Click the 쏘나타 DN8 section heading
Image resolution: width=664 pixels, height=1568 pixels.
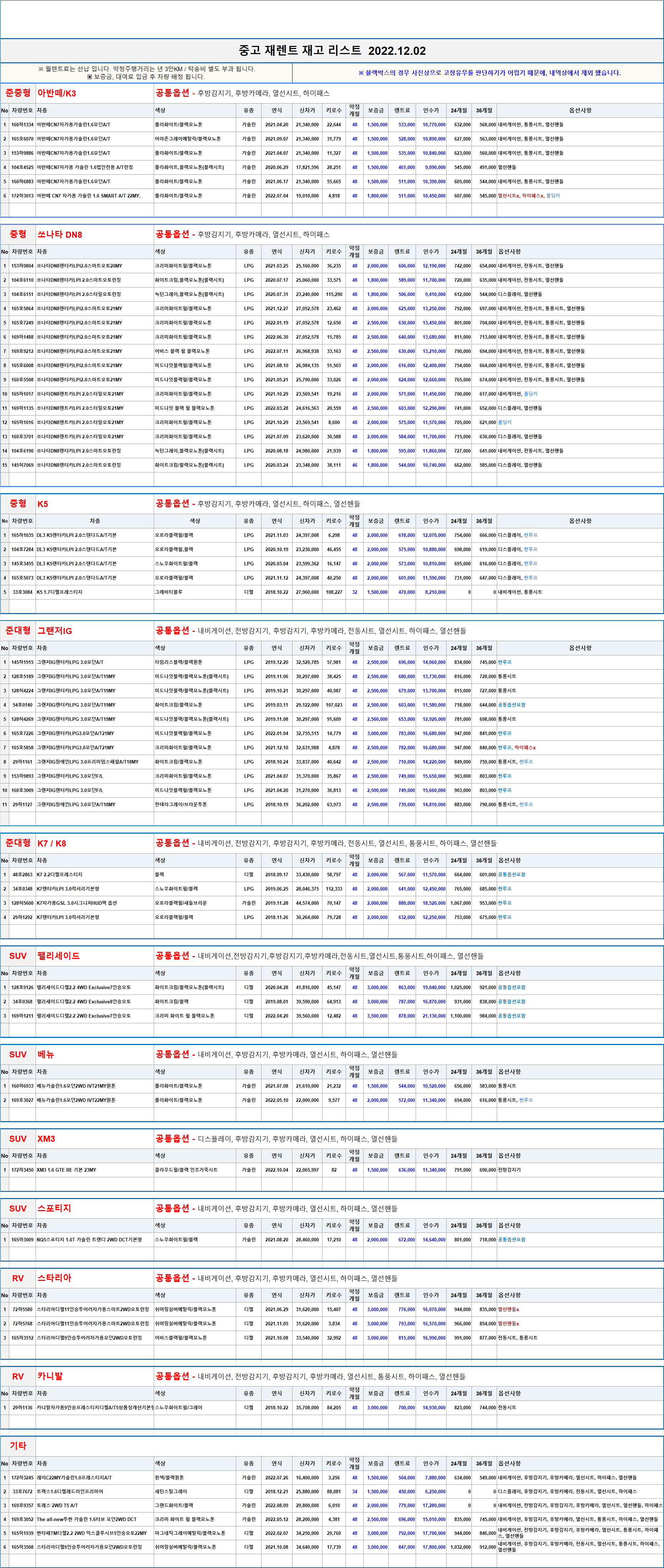[x=60, y=234]
